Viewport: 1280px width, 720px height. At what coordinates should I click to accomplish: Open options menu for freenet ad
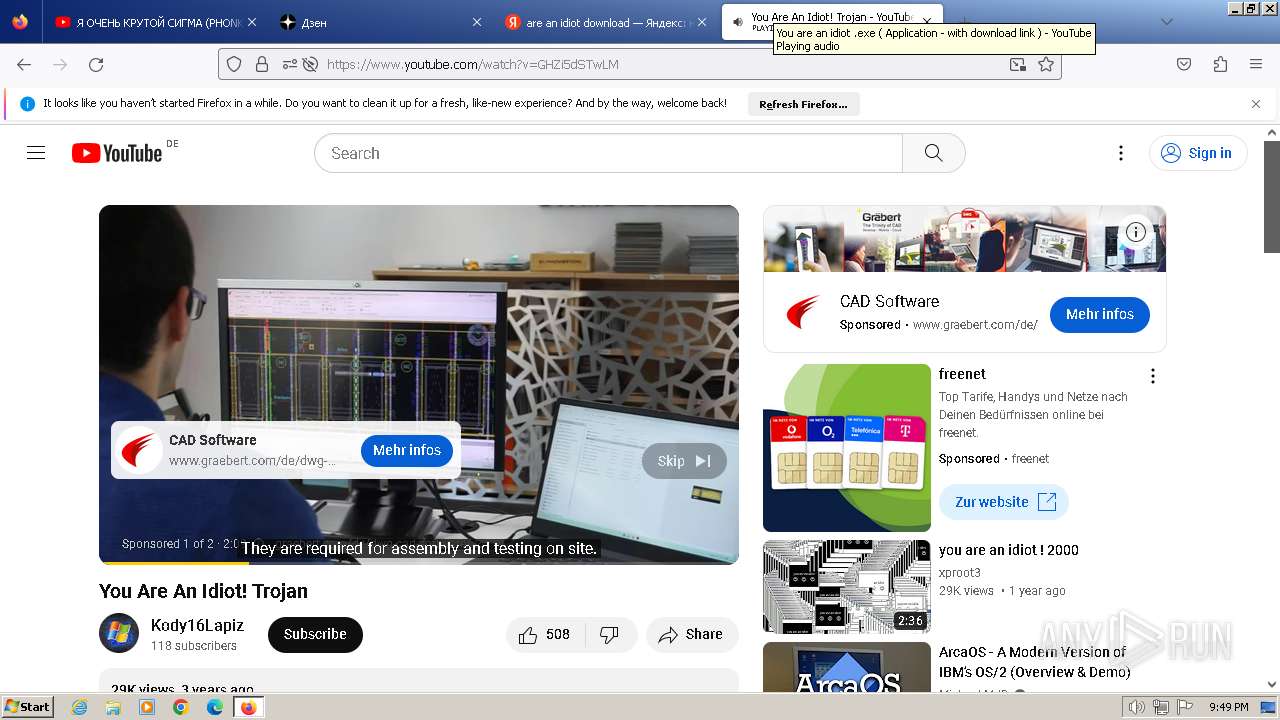pyautogui.click(x=1153, y=376)
